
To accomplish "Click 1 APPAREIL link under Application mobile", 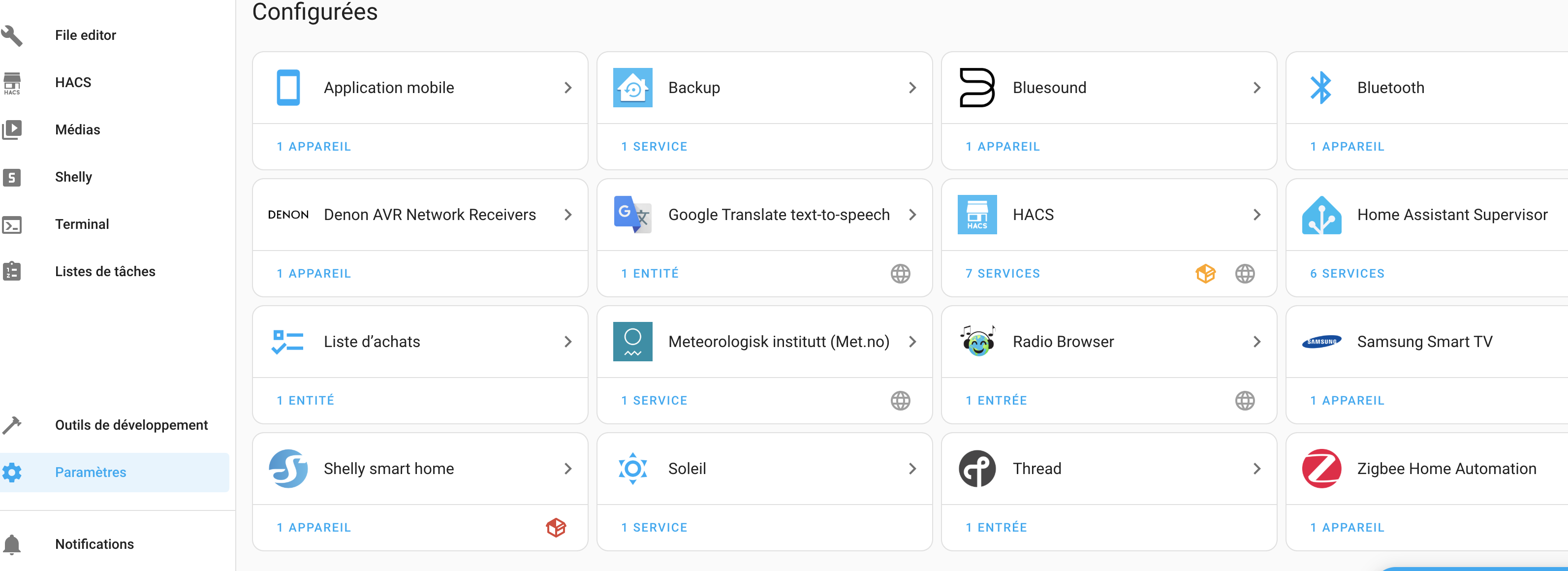I will 314,147.
